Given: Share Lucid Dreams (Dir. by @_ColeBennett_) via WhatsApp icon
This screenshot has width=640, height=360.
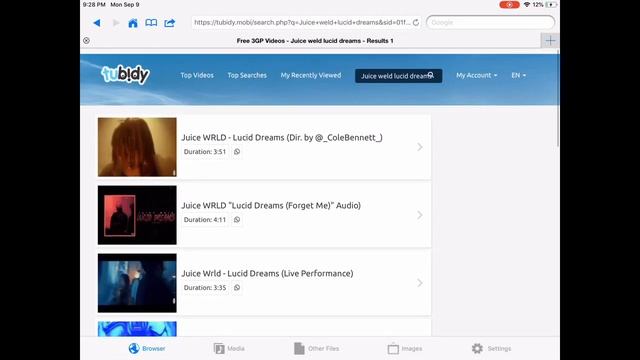Looking at the screenshot, I should point(237,151).
